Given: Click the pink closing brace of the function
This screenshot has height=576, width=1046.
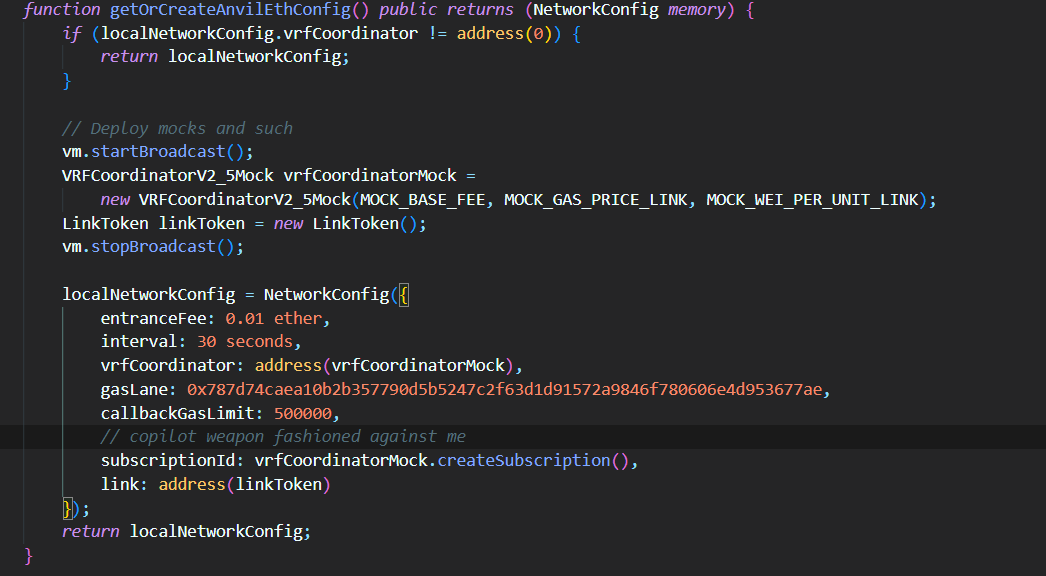Looking at the screenshot, I should [28, 555].
